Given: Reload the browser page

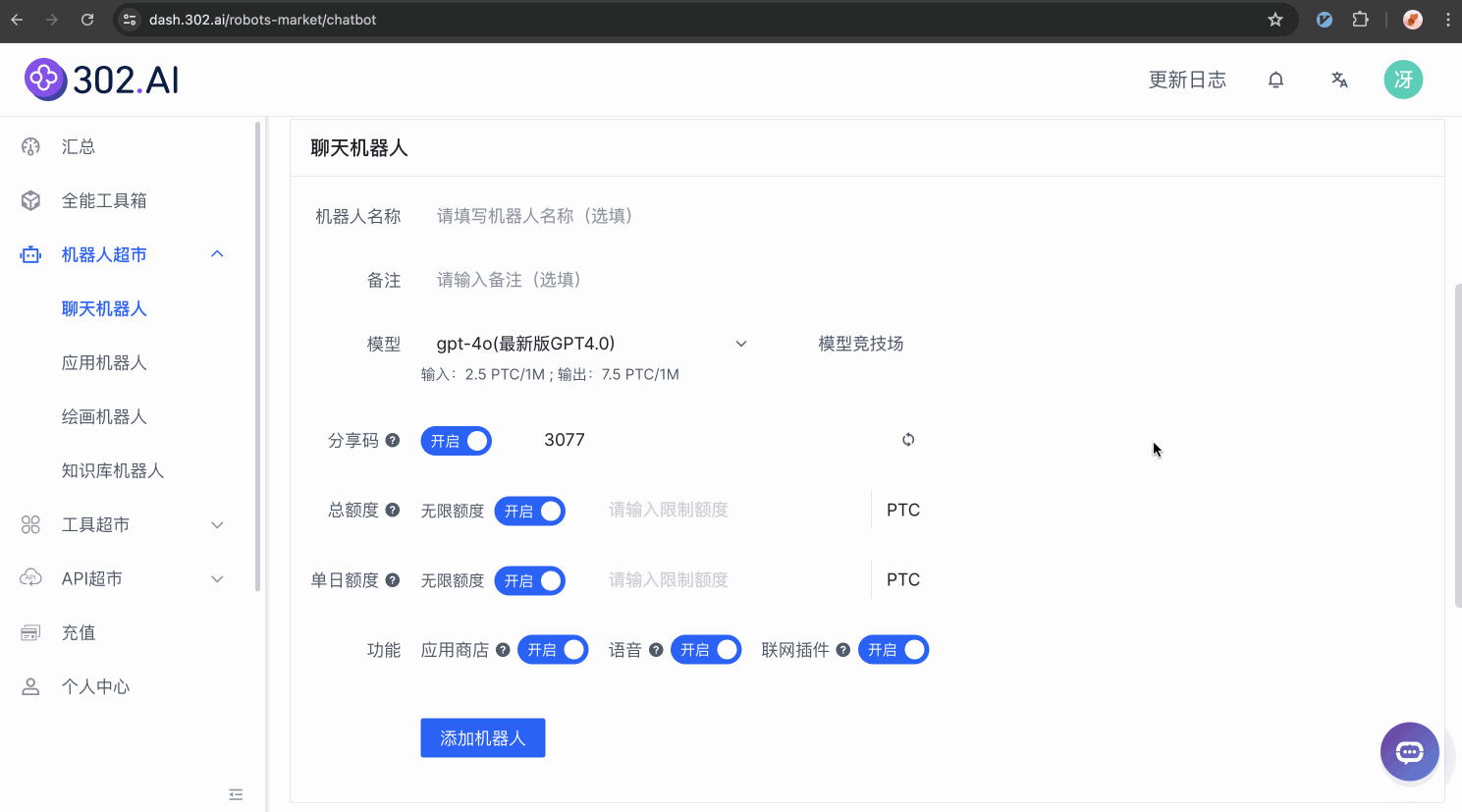Looking at the screenshot, I should (87, 20).
